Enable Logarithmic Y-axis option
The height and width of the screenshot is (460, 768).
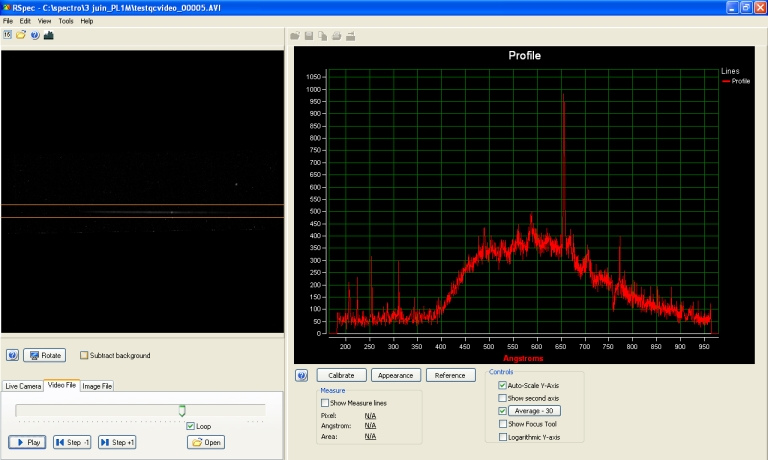[x=503, y=437]
